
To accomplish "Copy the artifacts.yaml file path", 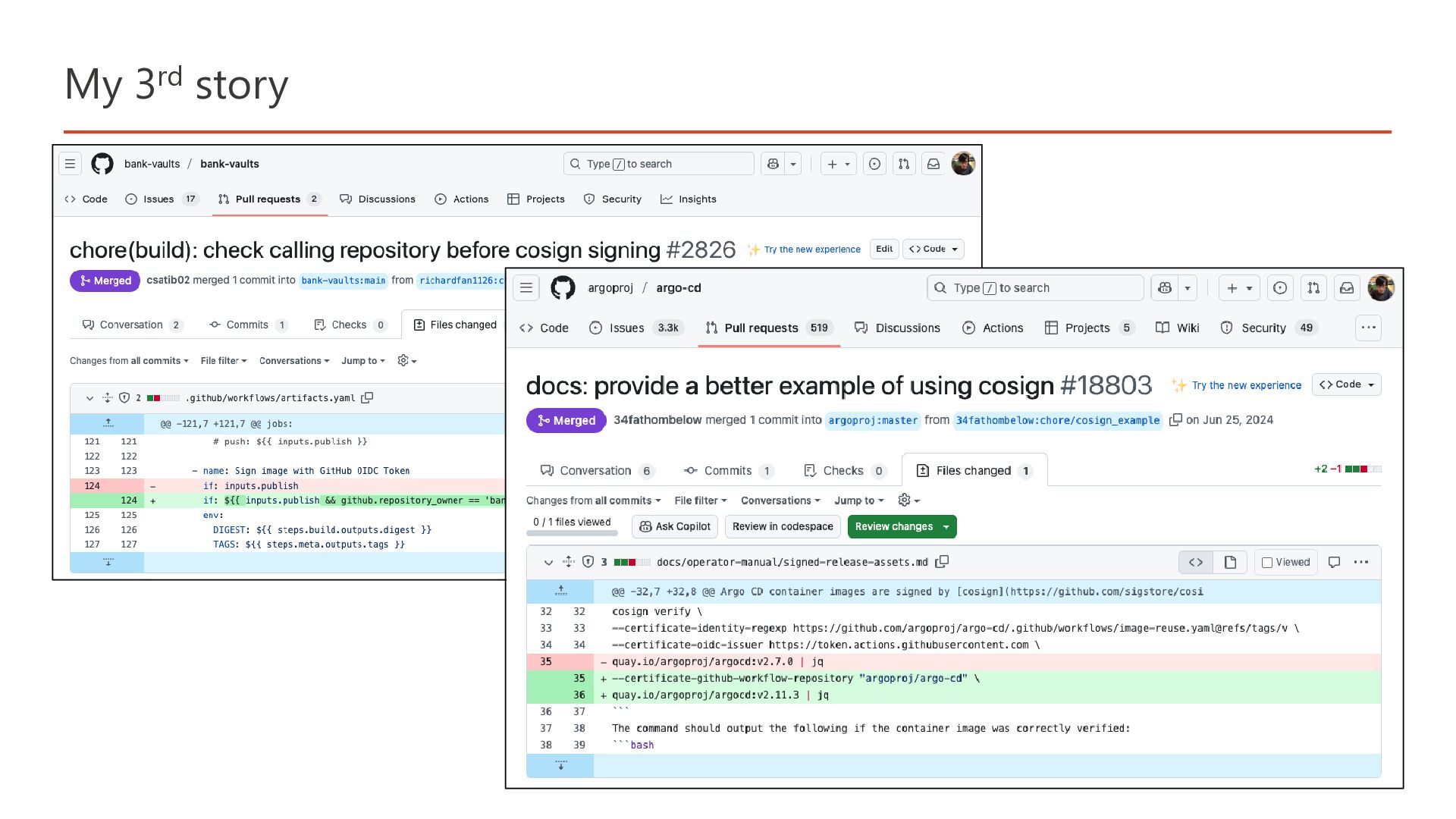I will pos(367,397).
